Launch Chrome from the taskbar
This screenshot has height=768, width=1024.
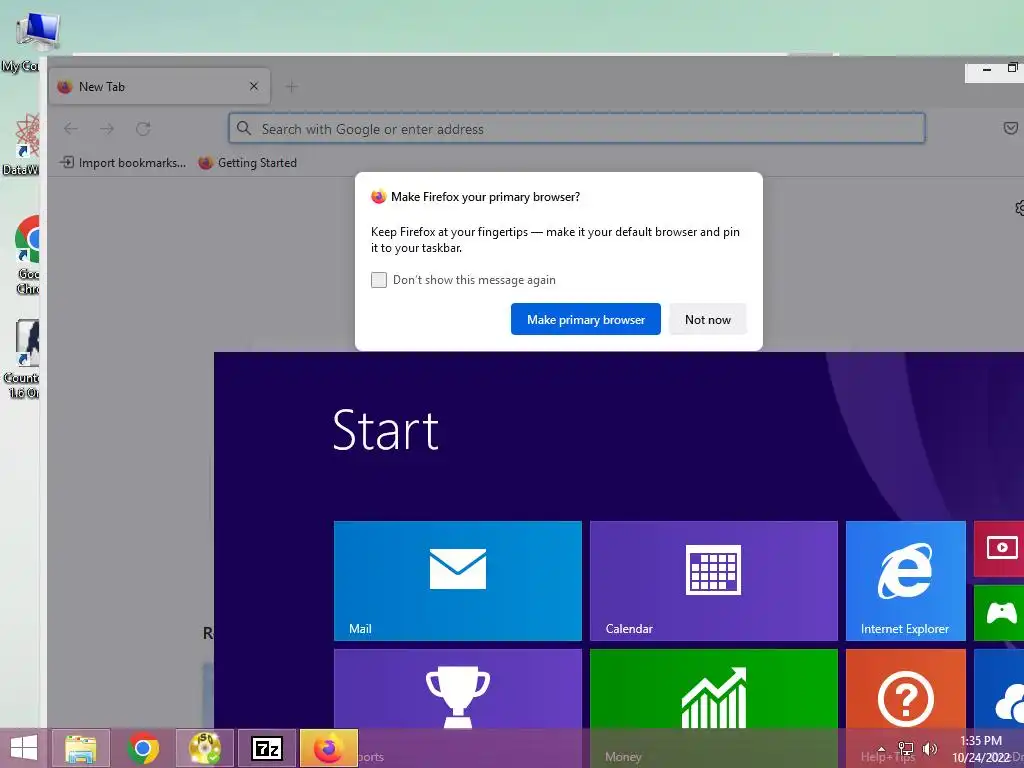coord(143,748)
